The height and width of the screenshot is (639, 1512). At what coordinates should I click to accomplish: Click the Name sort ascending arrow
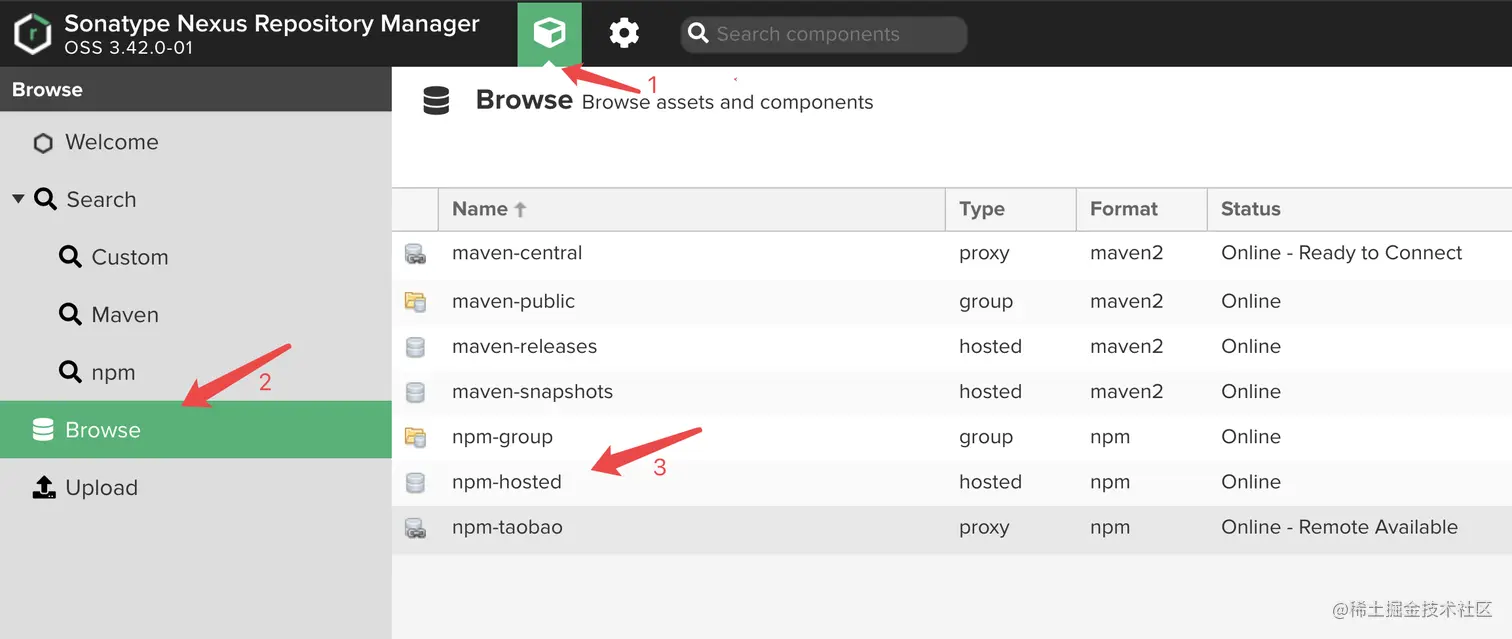[x=520, y=210]
